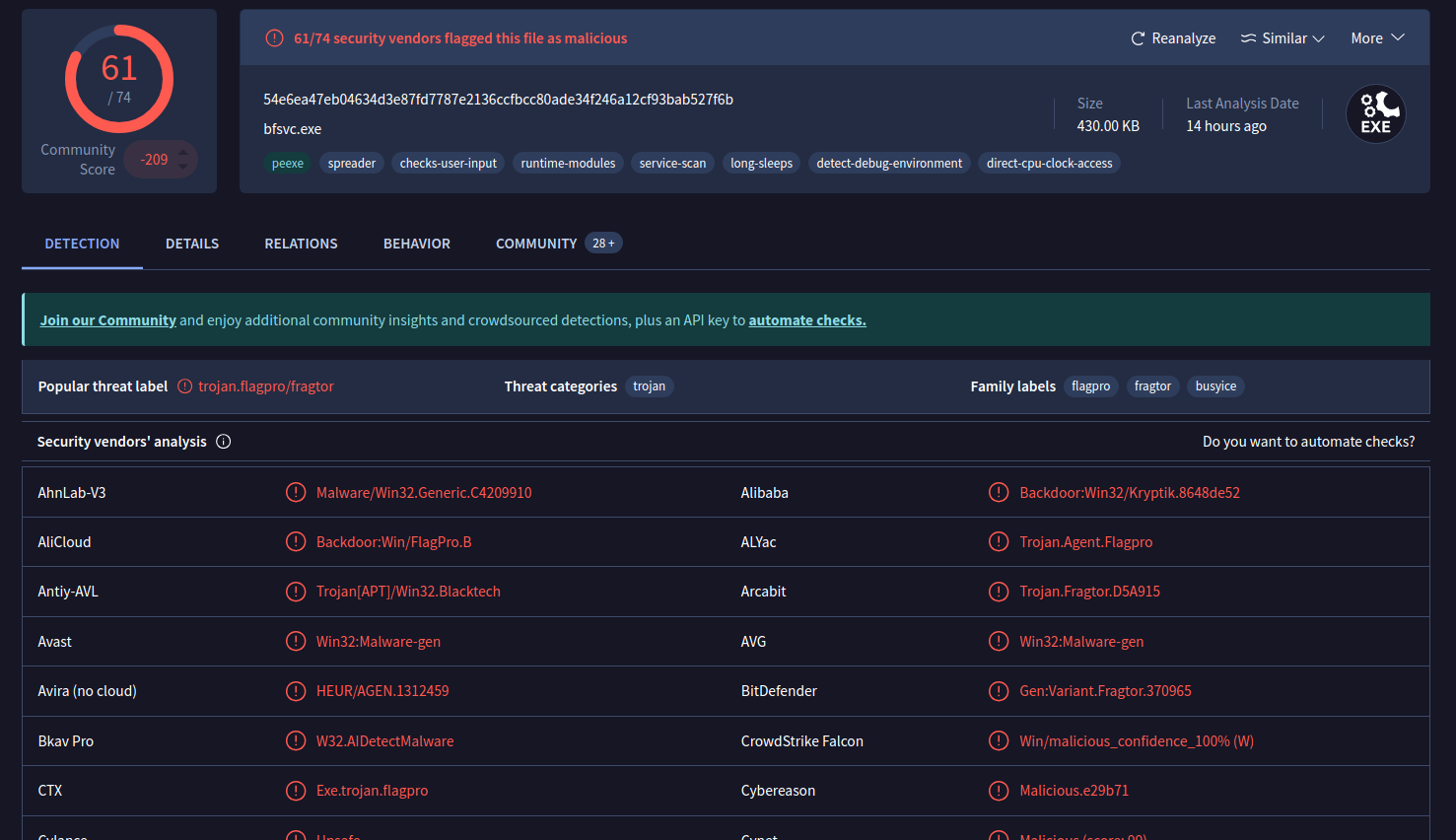Viewport: 1456px width, 840px height.
Task: Click the flagpro family label
Action: pos(1091,386)
